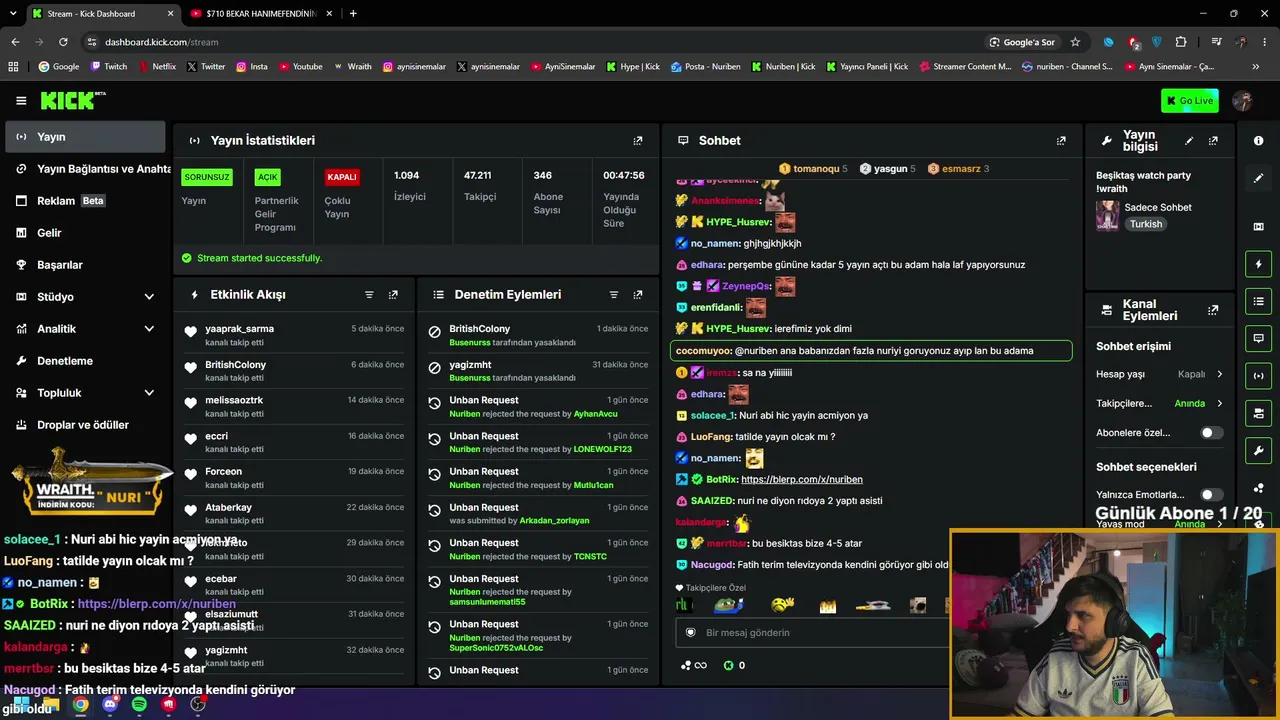Image resolution: width=1280 pixels, height=720 pixels.
Task: Open the browser tab search dropdown
Action: [x=15, y=13]
